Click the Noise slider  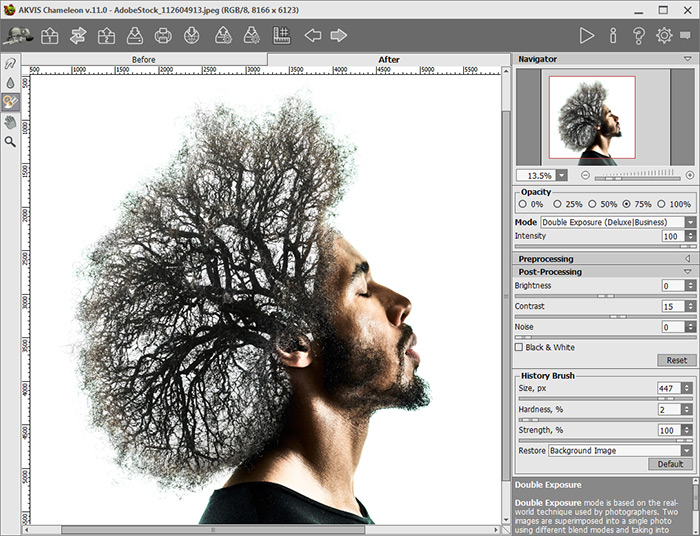pos(605,337)
